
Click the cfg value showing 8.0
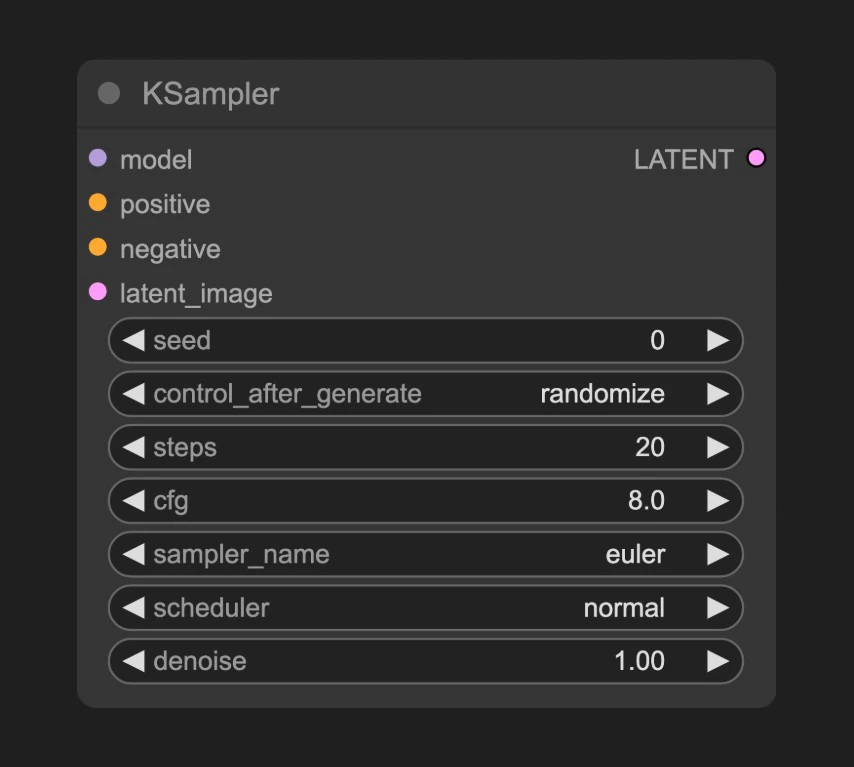[x=649, y=501]
